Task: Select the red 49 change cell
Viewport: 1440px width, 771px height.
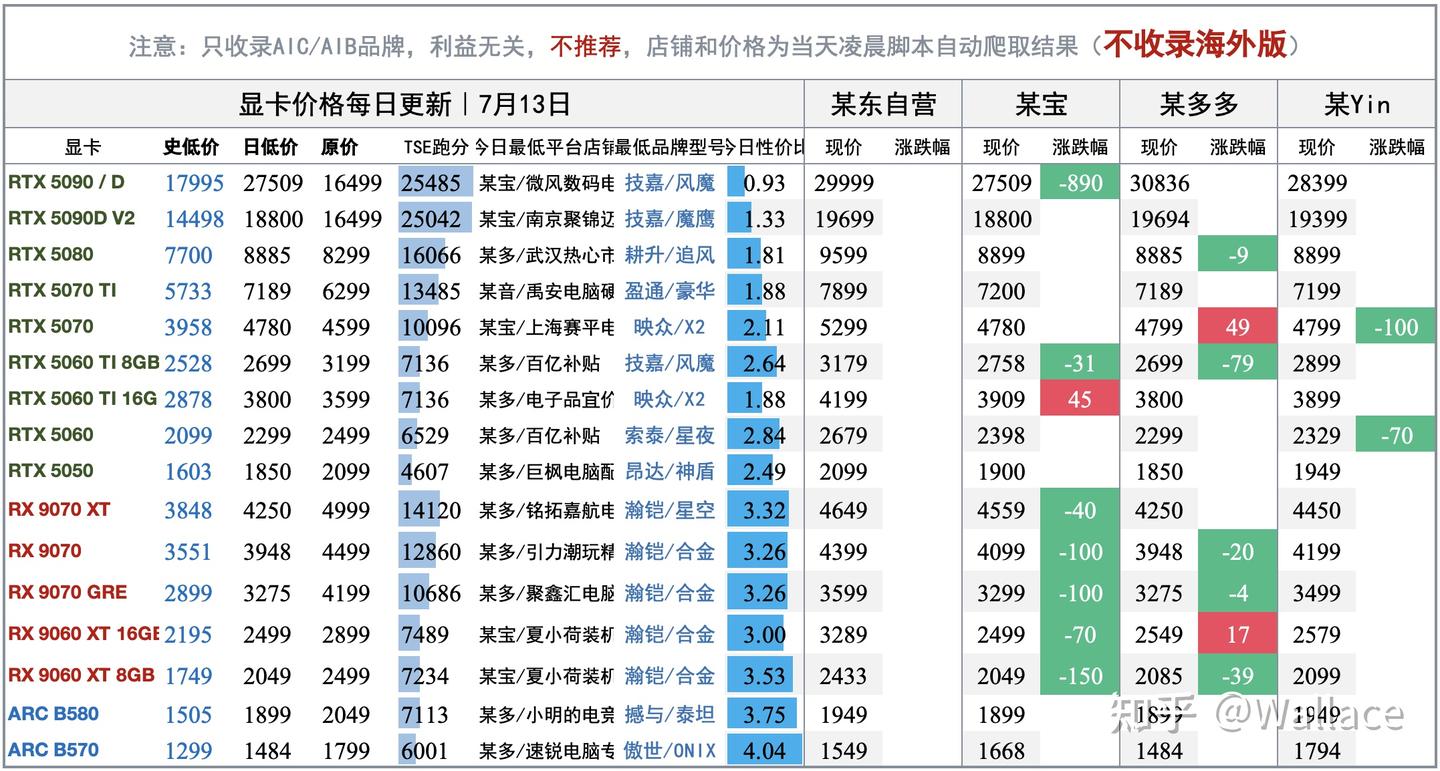Action: pyautogui.click(x=1237, y=327)
